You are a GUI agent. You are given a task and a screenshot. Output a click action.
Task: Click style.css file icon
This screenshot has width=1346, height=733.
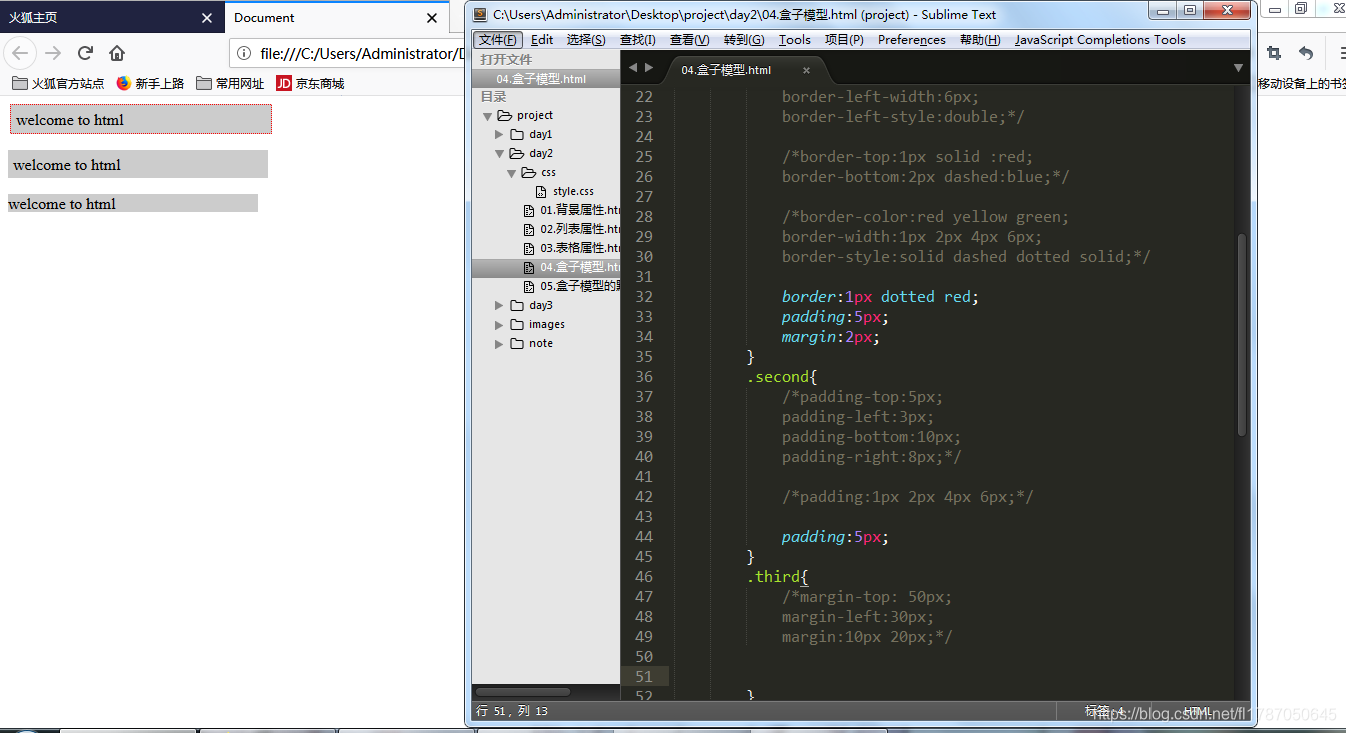coord(541,192)
